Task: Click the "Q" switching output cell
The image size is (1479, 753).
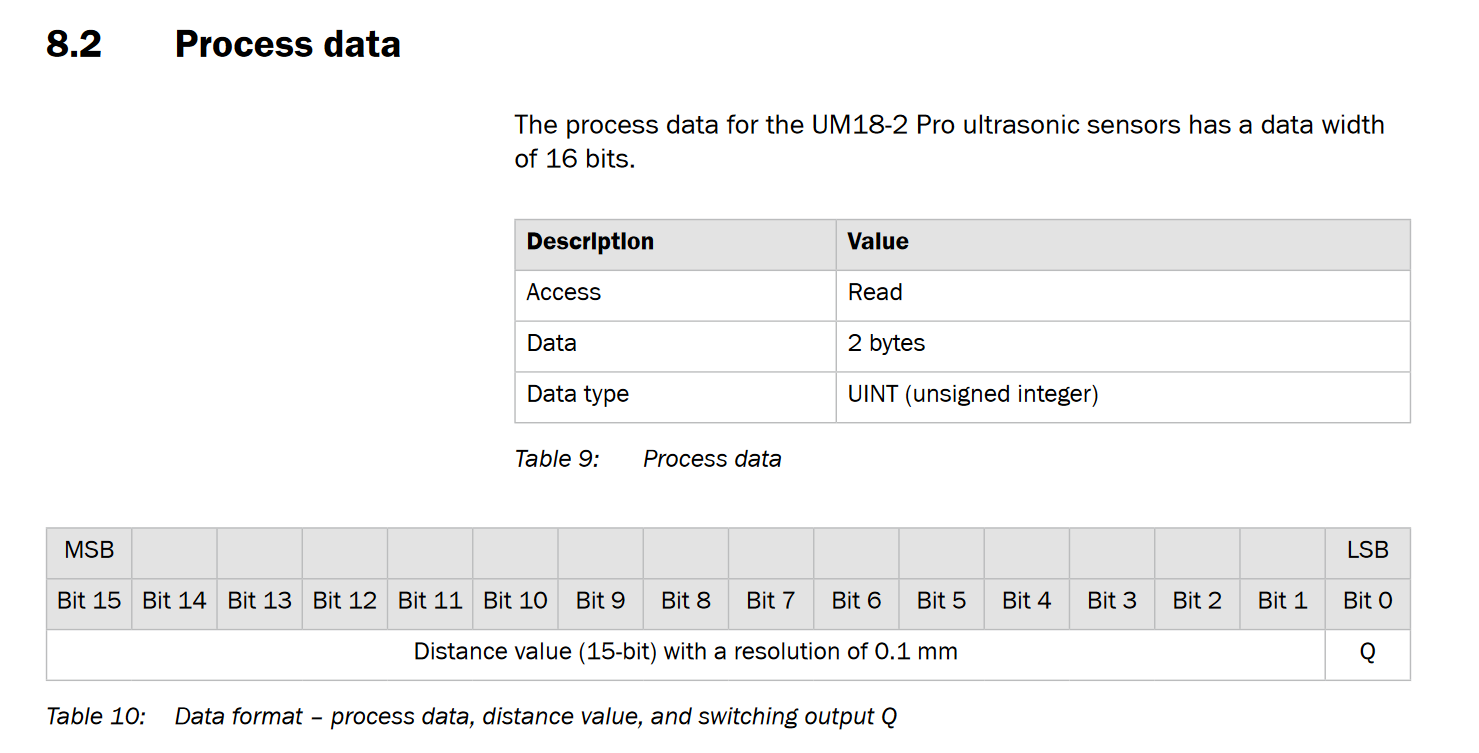Action: point(1367,652)
